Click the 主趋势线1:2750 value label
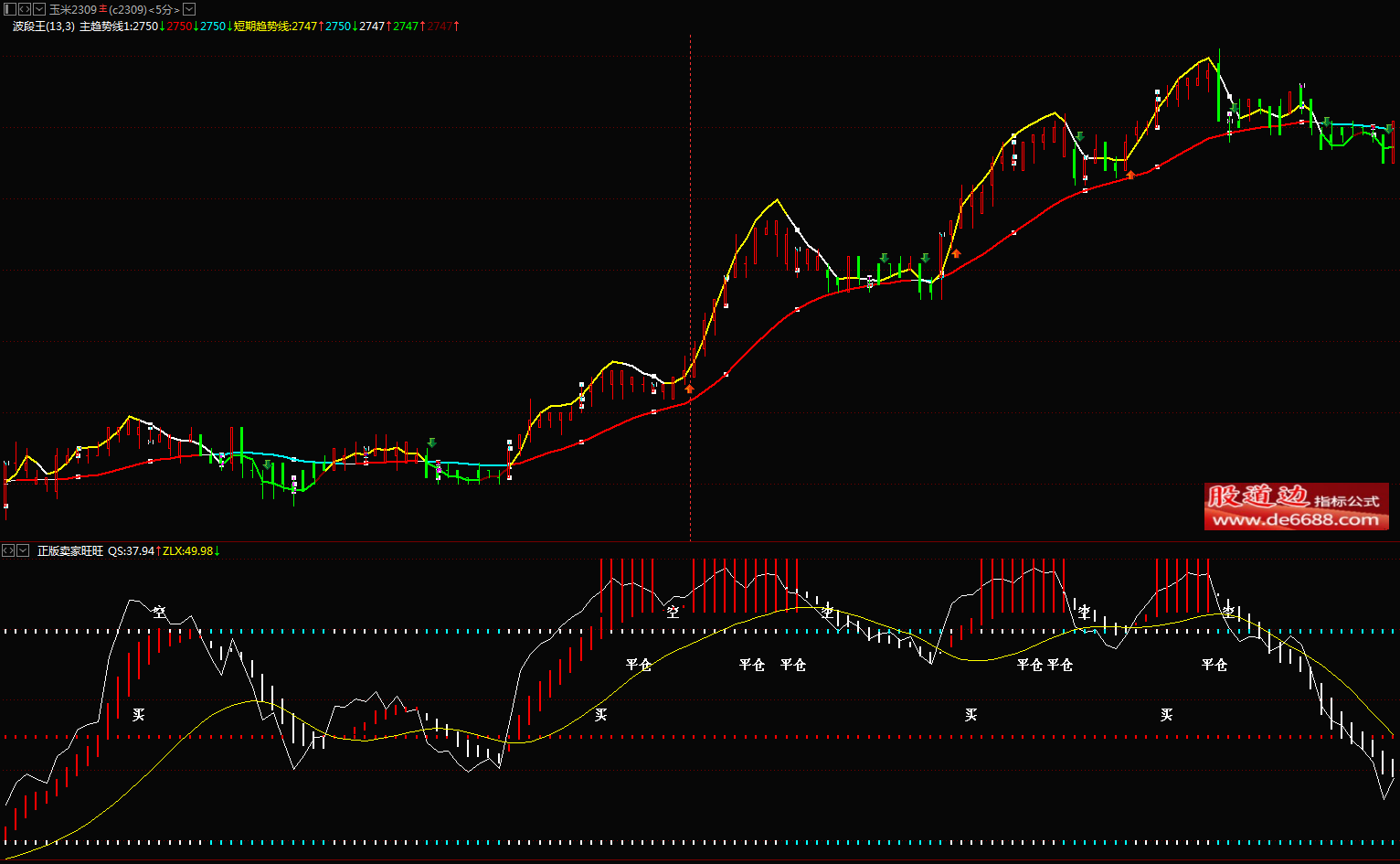The image size is (1400, 864). coord(119,27)
